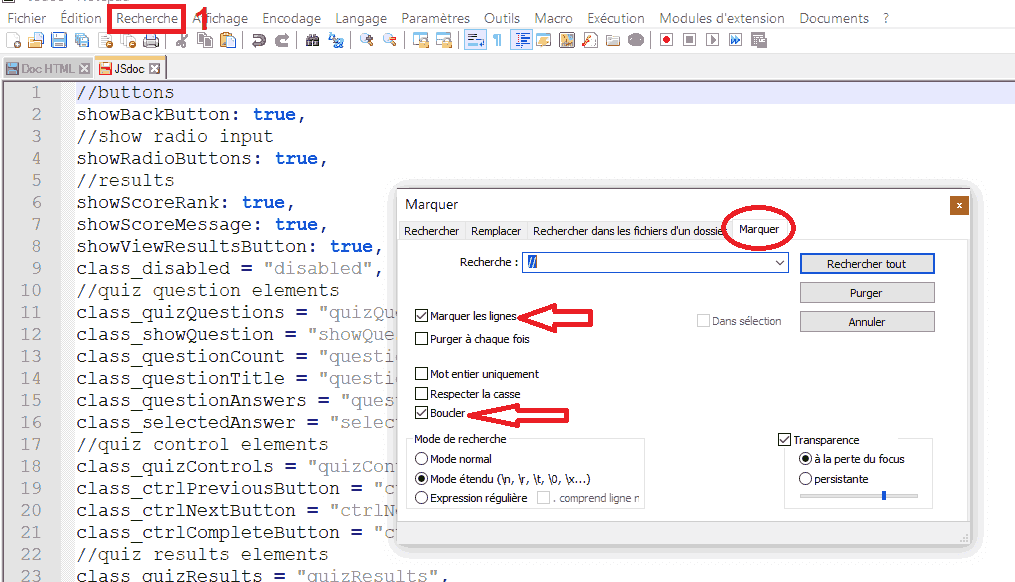The width and height of the screenshot is (1015, 582).
Task: Toggle the Word wrap toolbar icon
Action: 475,41
